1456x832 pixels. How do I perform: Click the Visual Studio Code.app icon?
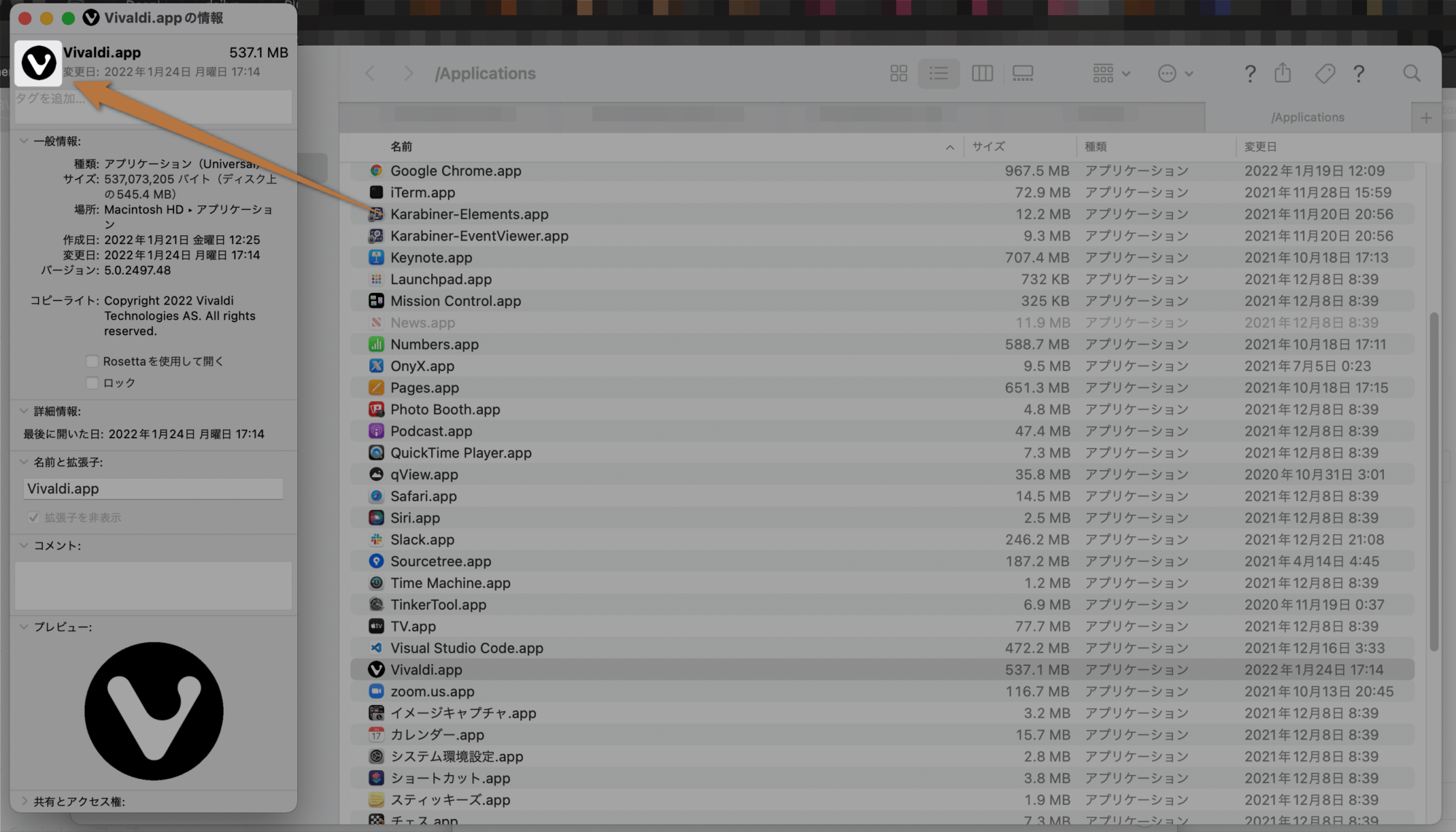coord(376,648)
